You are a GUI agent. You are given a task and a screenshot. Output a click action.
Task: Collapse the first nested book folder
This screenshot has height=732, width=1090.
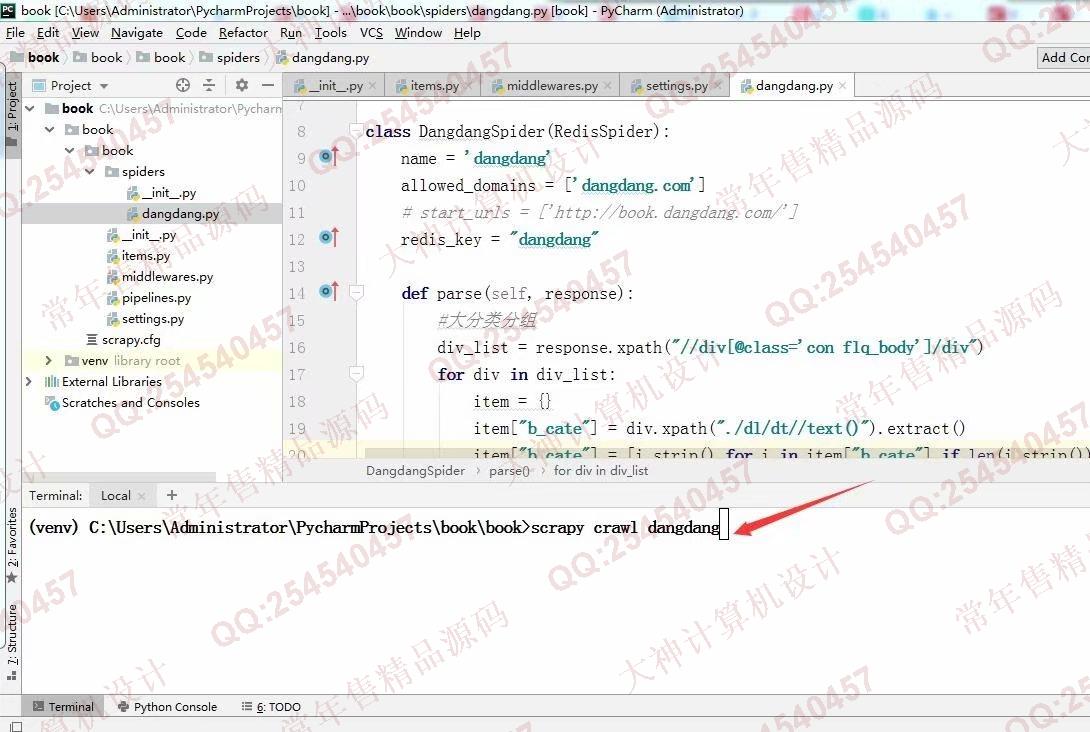tap(49, 129)
